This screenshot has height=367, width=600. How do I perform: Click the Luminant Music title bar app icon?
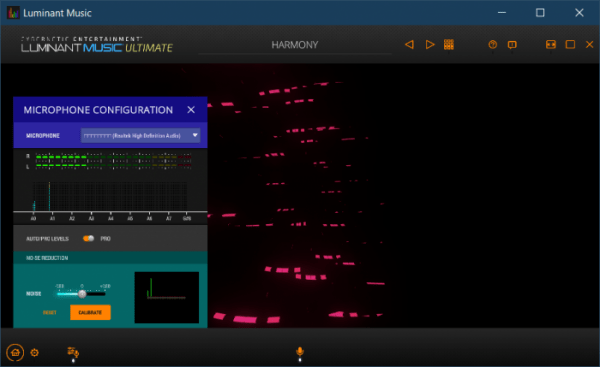13,13
